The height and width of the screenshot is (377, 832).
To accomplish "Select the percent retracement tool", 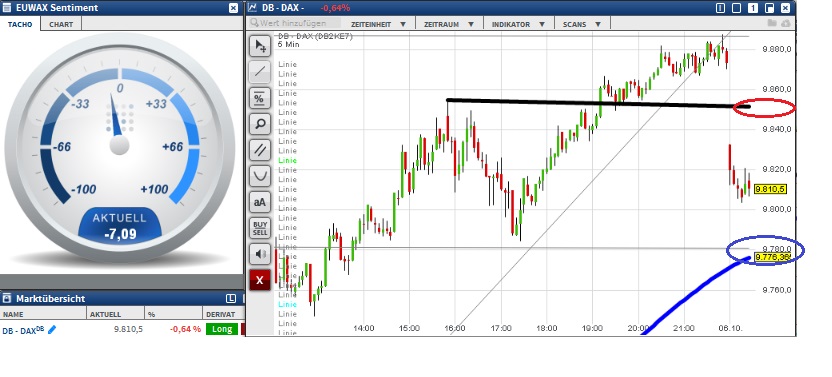I will (260, 98).
